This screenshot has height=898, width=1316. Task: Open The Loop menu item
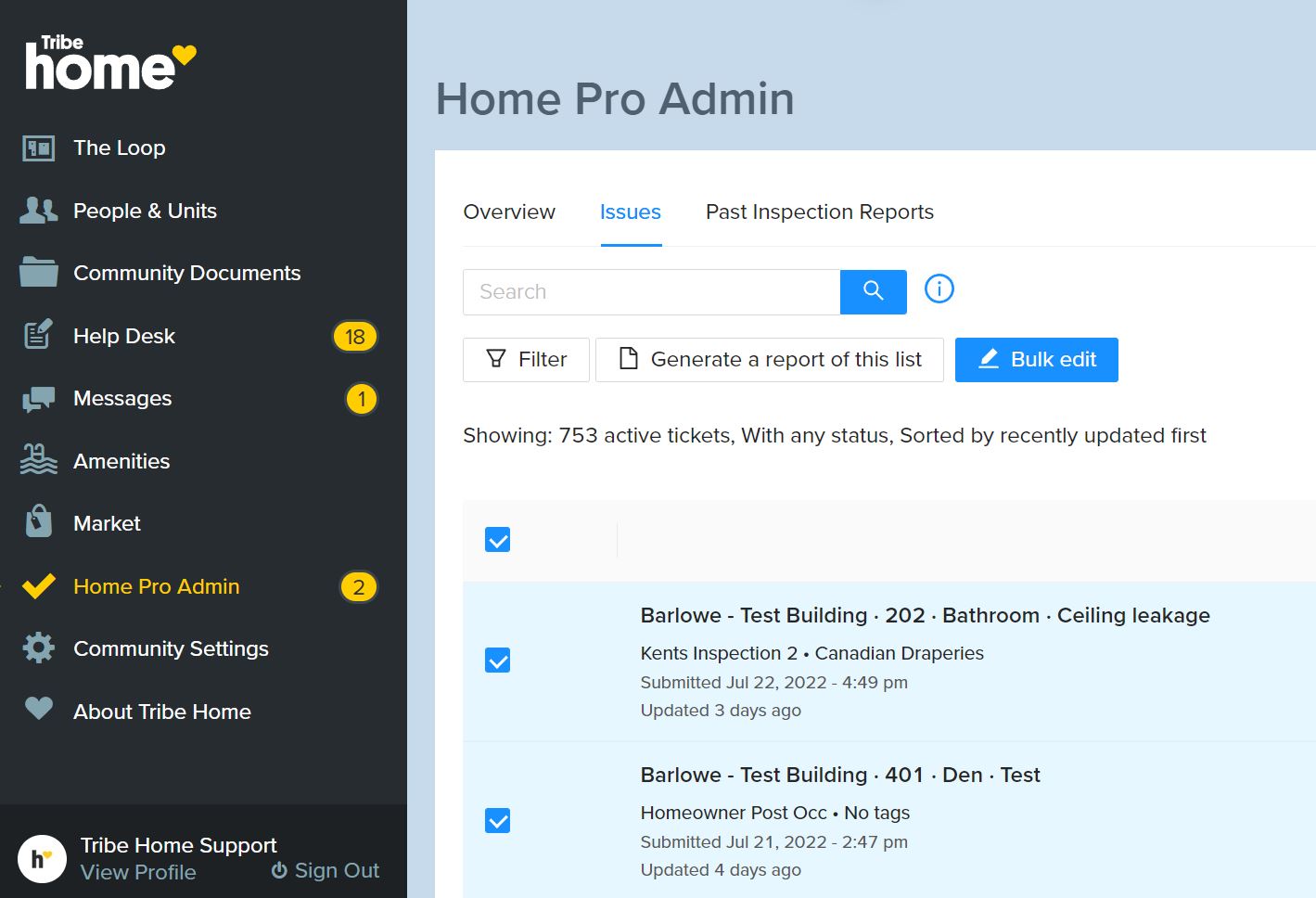coord(120,148)
